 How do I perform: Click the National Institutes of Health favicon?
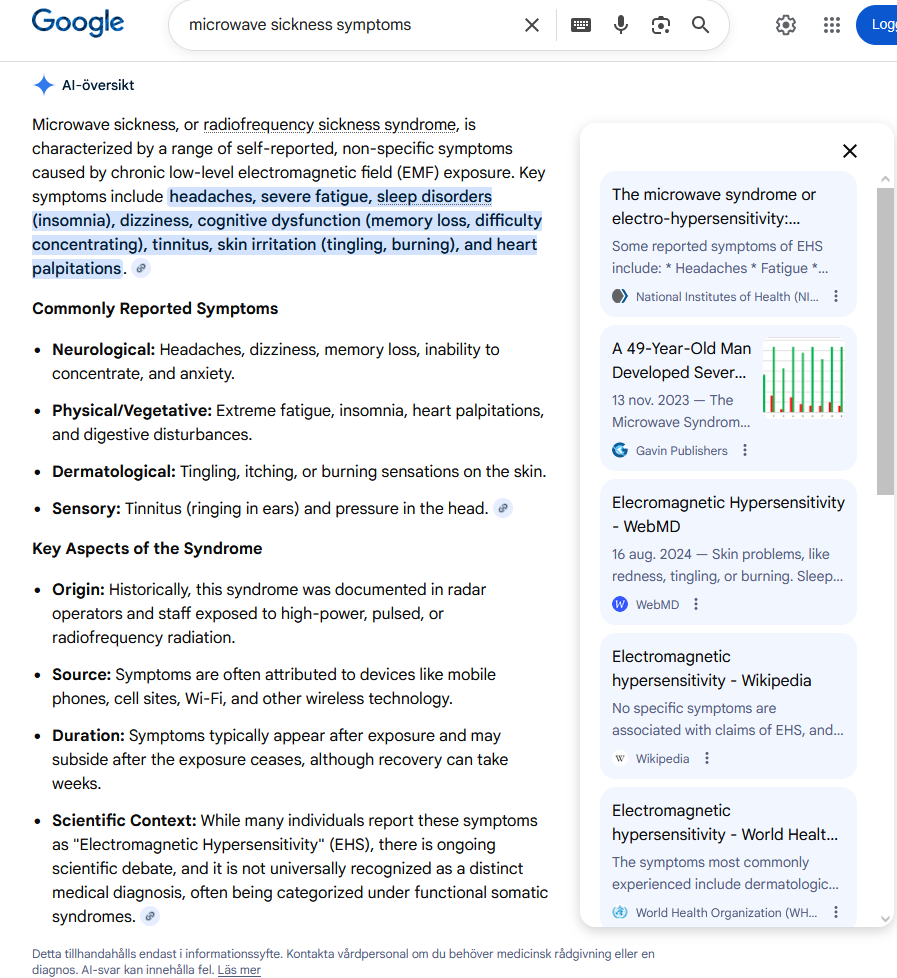coord(619,296)
